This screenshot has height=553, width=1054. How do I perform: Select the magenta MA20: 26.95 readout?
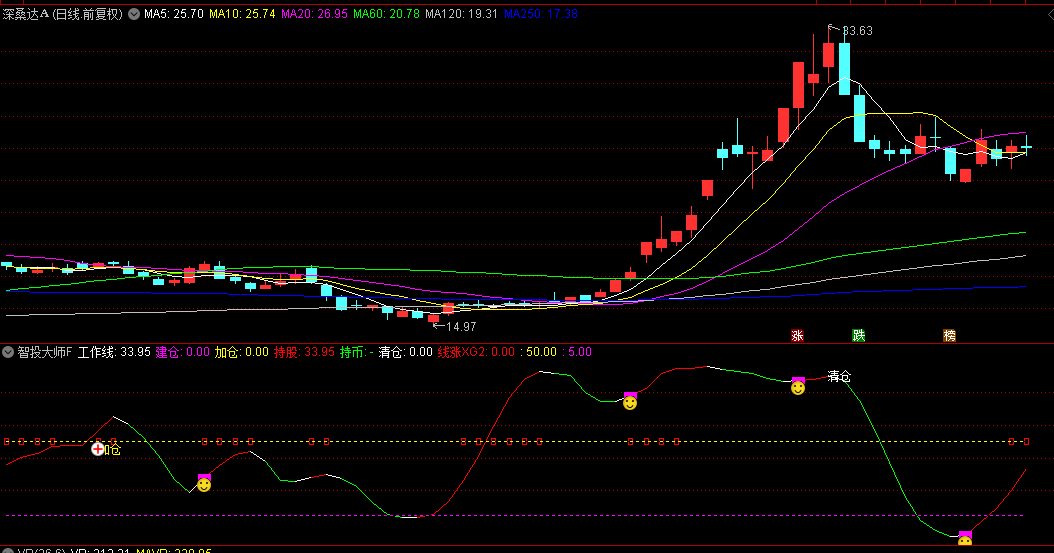(x=315, y=14)
